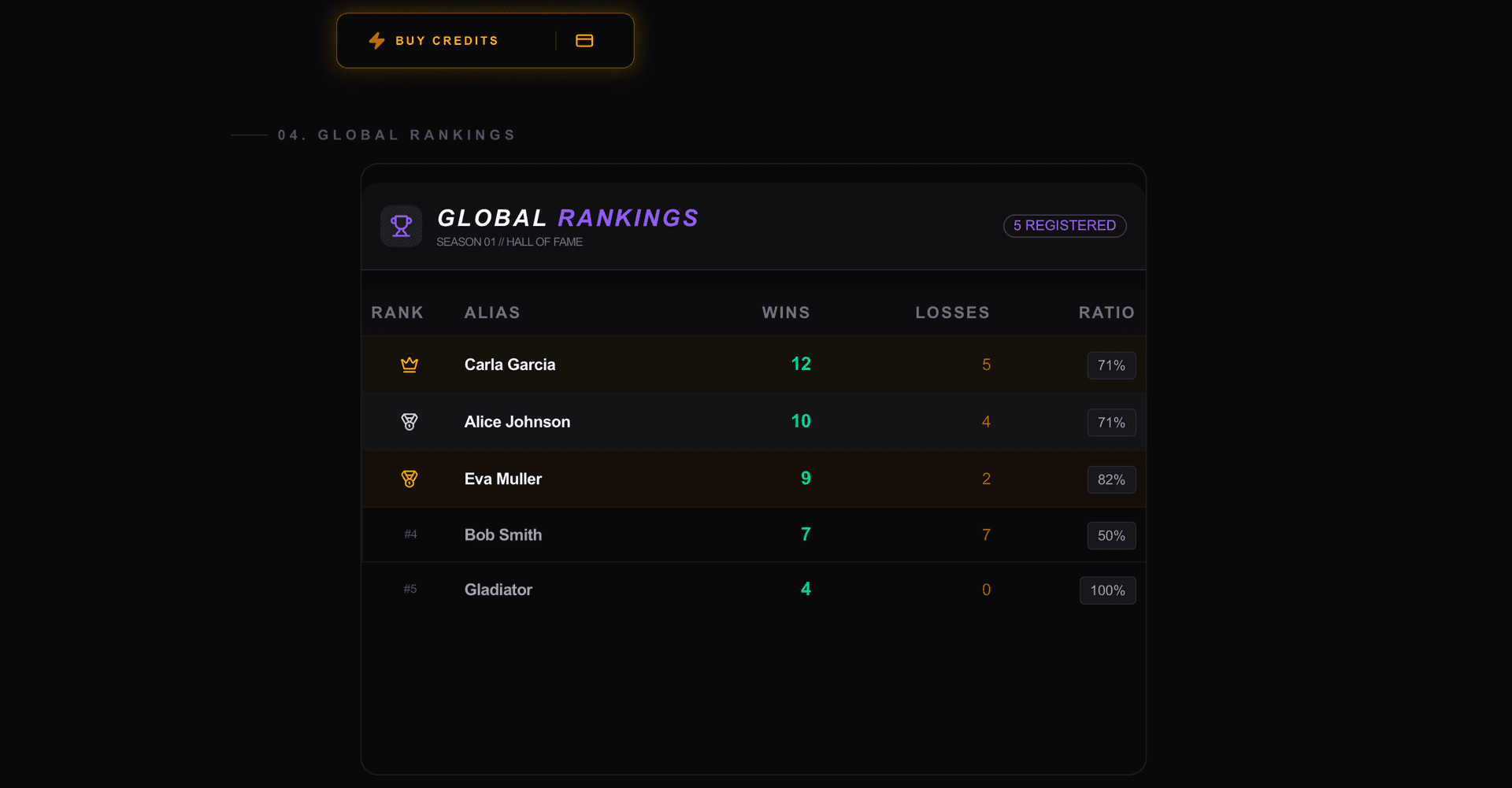Click Alice Johnson's silver medal icon
The width and height of the screenshot is (1512, 788).
409,422
